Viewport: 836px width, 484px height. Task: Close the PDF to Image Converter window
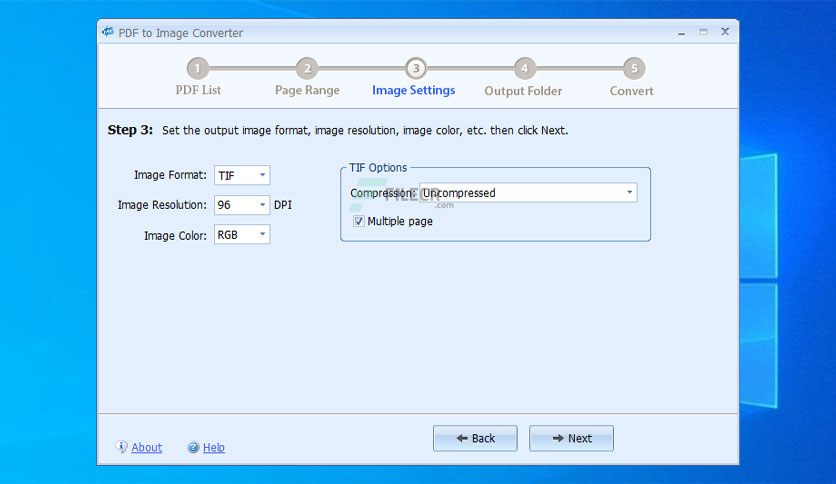tap(725, 31)
